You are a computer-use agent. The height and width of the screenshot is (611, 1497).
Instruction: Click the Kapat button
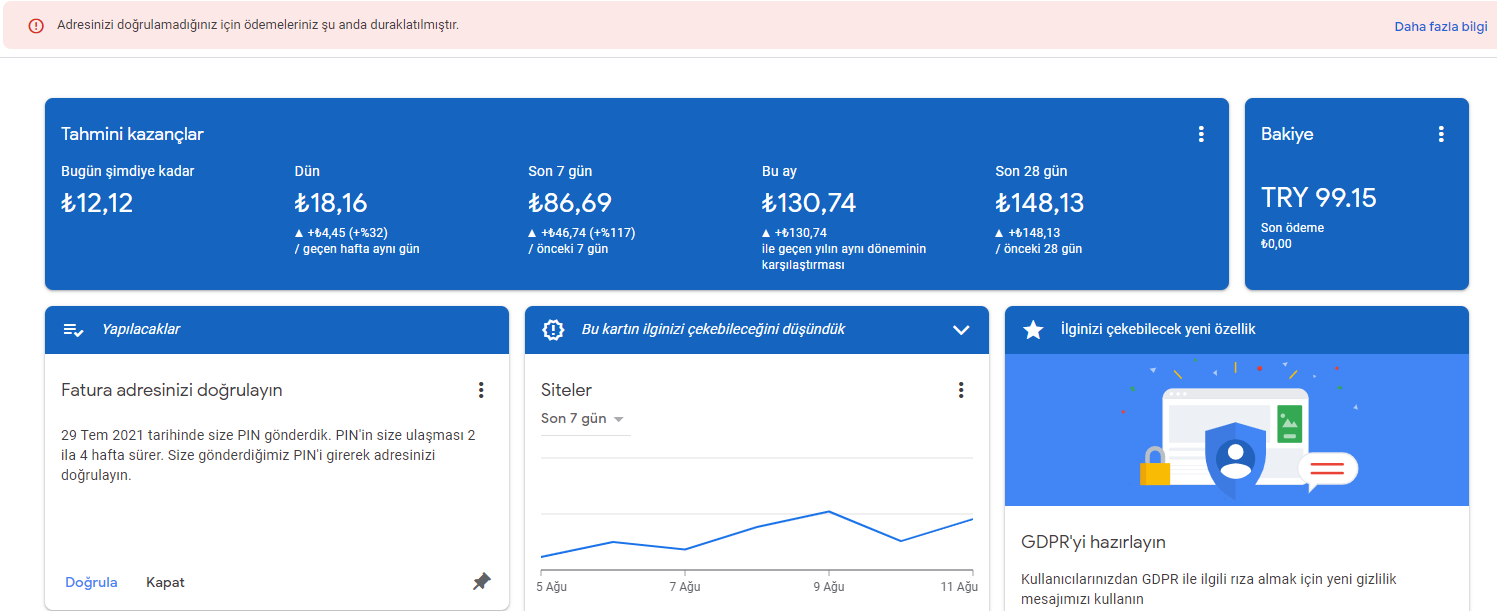[165, 582]
